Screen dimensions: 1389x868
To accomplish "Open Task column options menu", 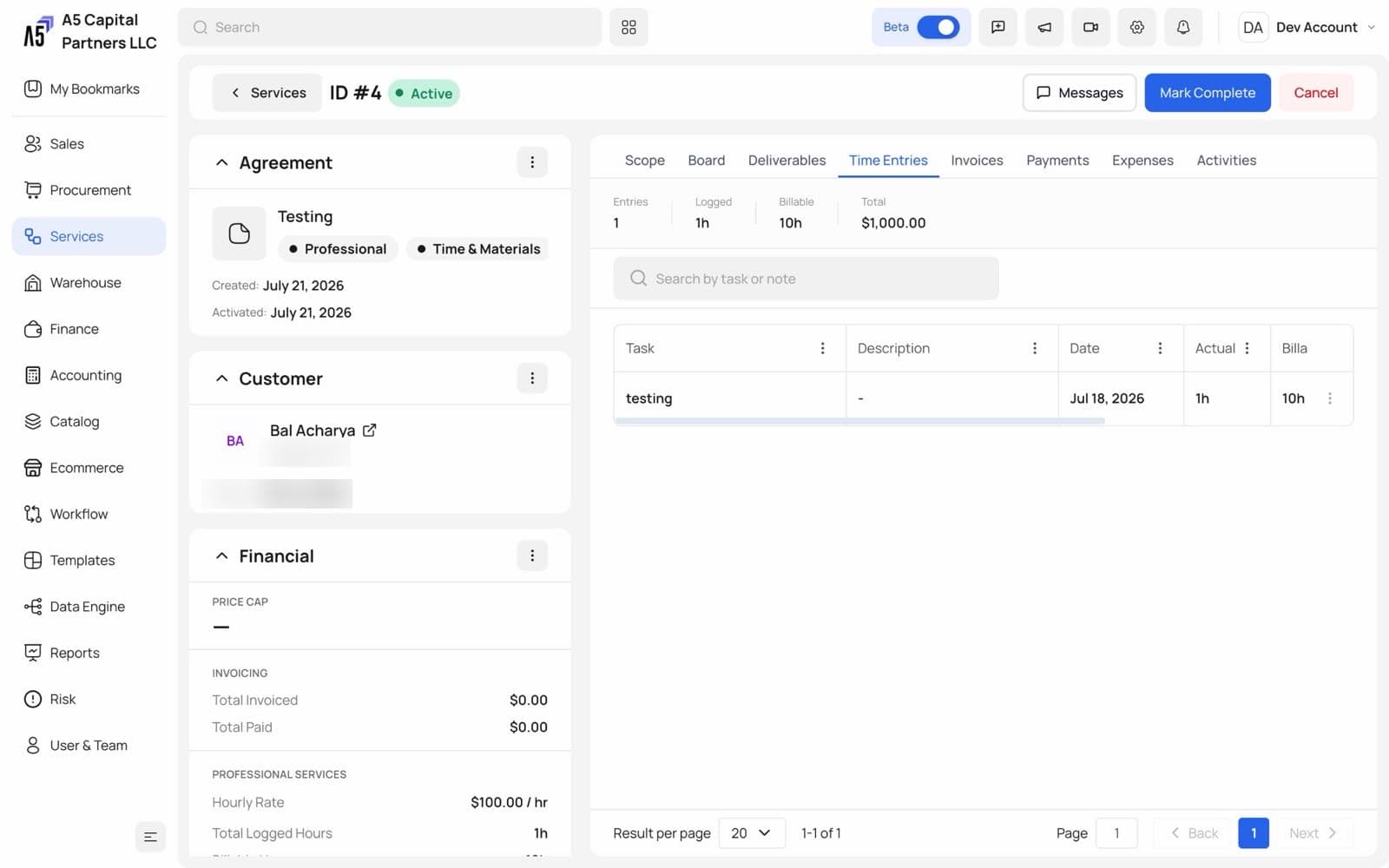I will [822, 348].
